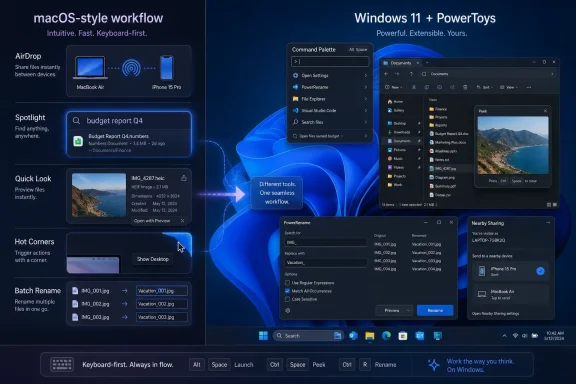Add a new tab in File Explorer
Viewport: 576px width, 384px height.
tap(427, 63)
